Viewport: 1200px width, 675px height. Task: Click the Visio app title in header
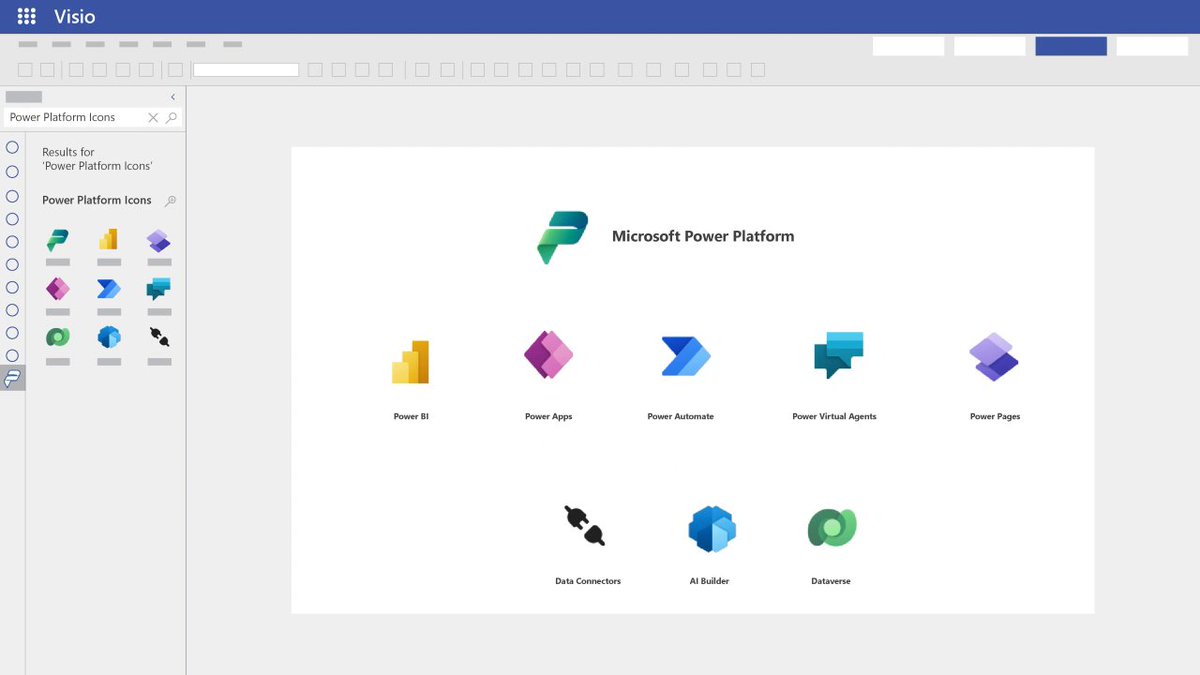pyautogui.click(x=75, y=17)
